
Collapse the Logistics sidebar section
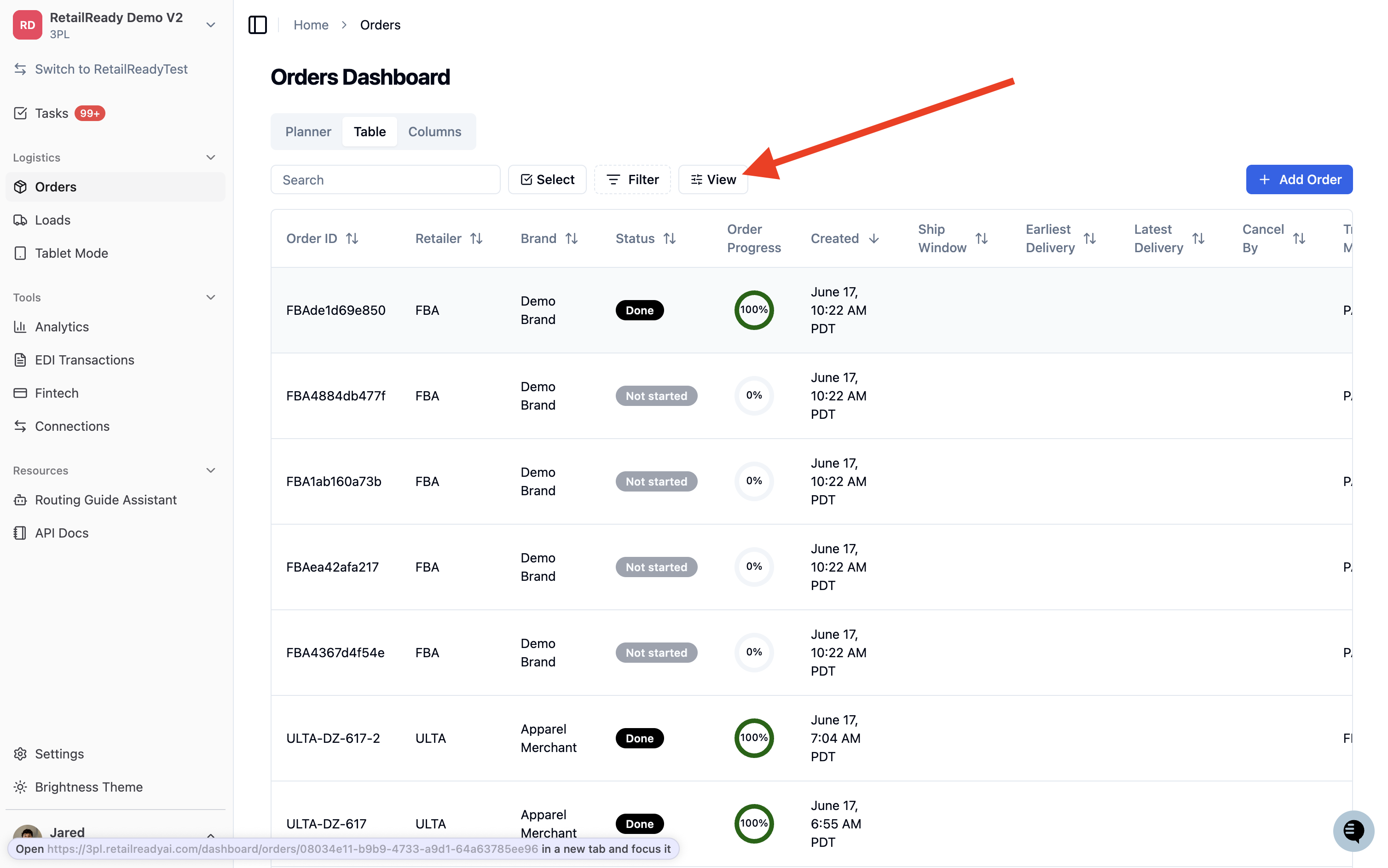coord(211,157)
